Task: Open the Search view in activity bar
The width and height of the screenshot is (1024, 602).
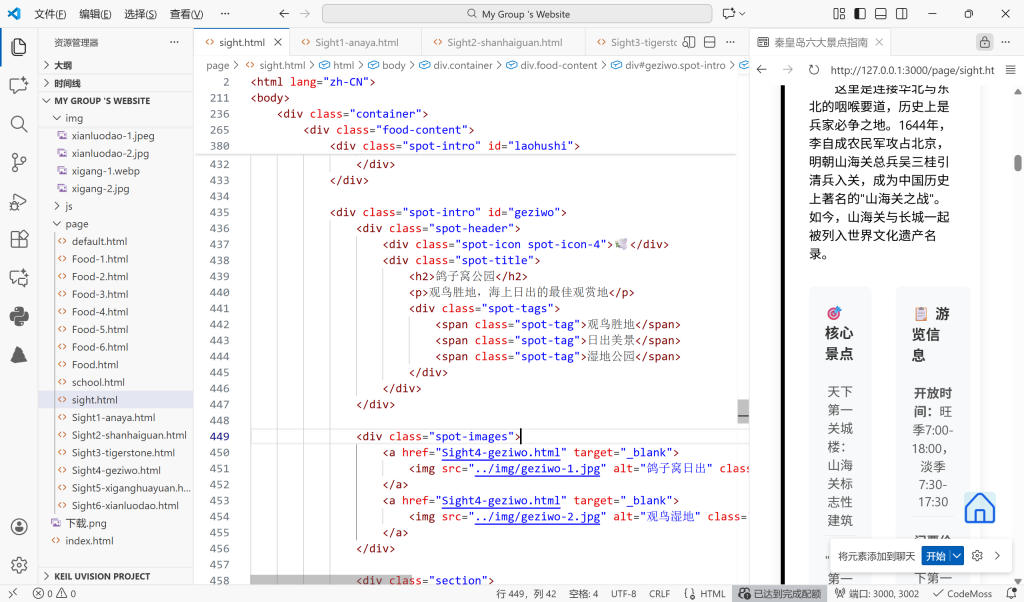Action: coord(18,124)
